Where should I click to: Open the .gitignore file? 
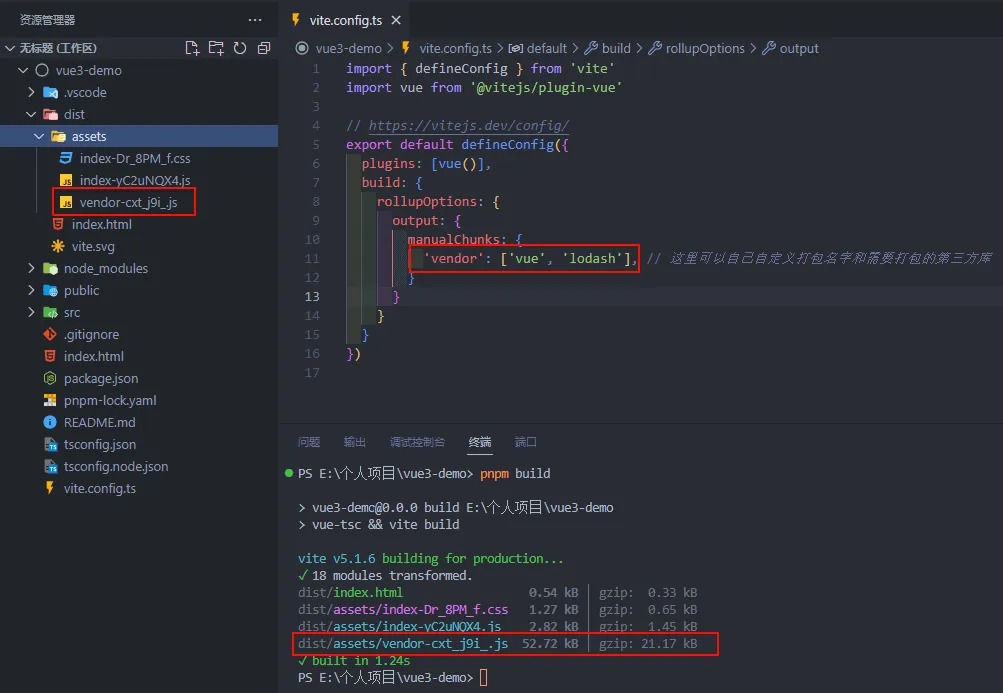(x=91, y=335)
